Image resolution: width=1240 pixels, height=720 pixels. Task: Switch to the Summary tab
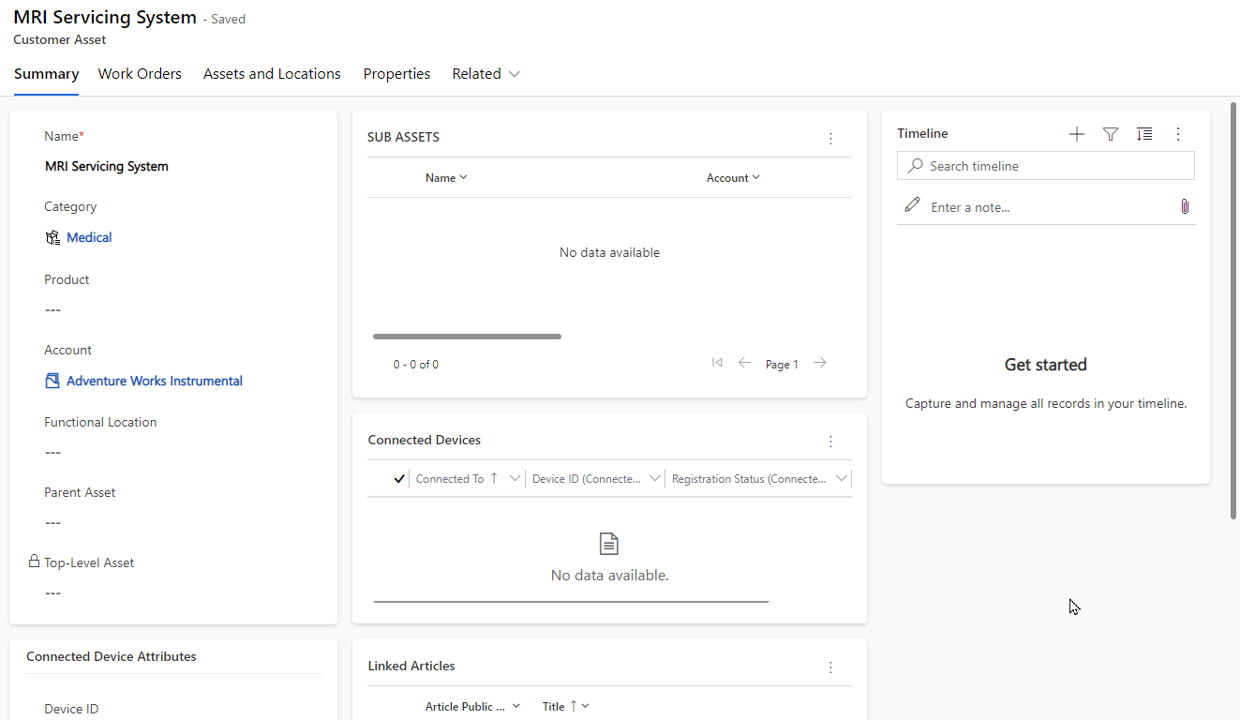[x=46, y=74]
